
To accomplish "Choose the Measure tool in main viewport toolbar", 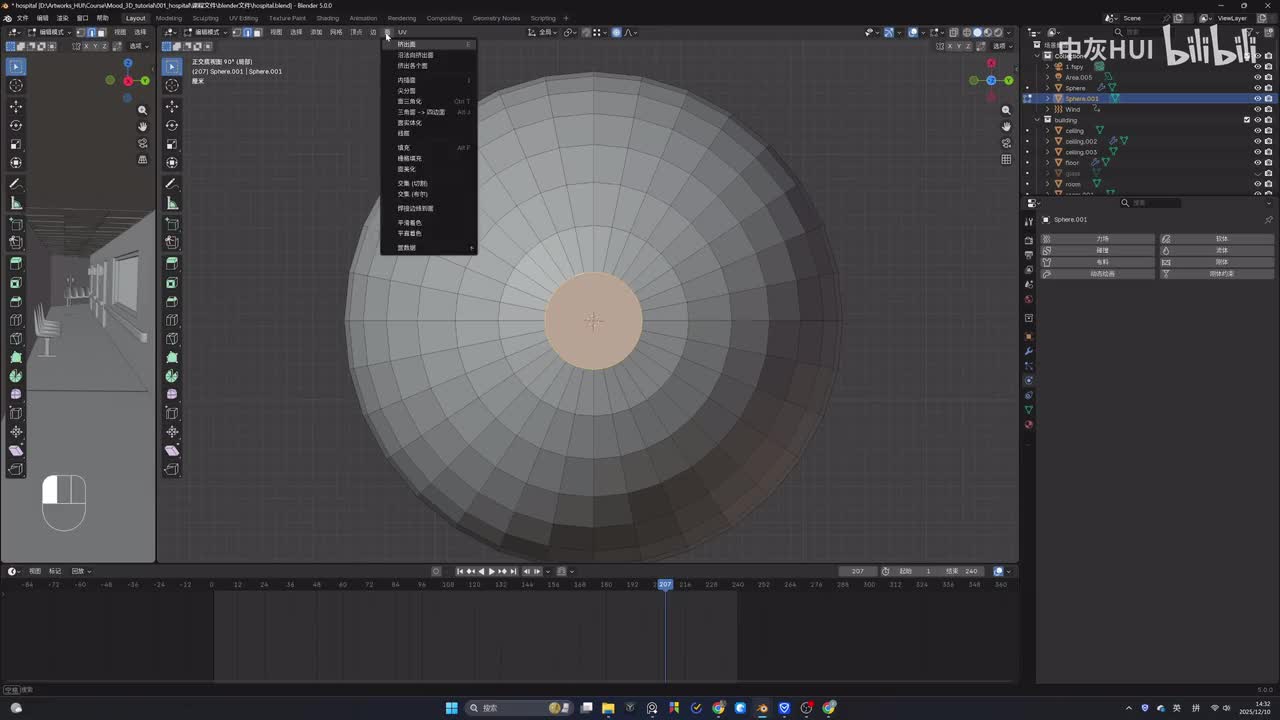I will pos(172,203).
